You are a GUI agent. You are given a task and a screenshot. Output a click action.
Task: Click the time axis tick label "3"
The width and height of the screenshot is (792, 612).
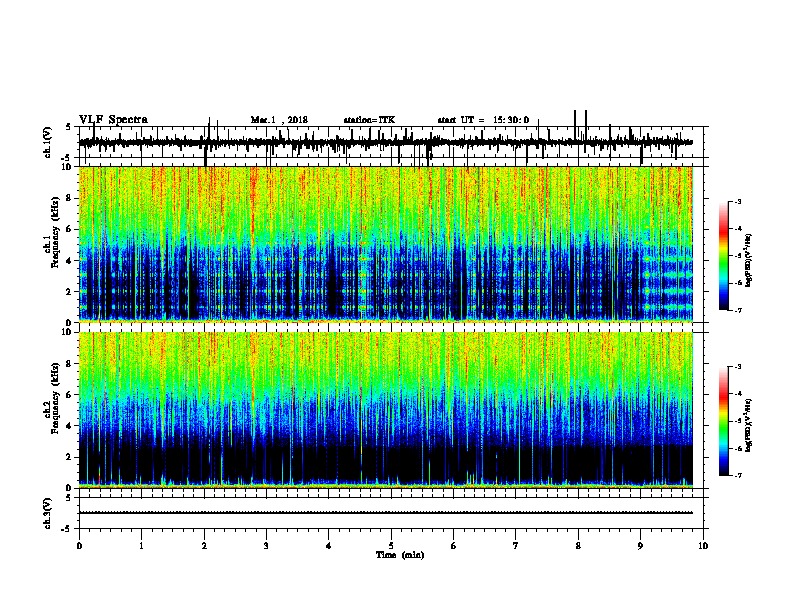pos(266,546)
